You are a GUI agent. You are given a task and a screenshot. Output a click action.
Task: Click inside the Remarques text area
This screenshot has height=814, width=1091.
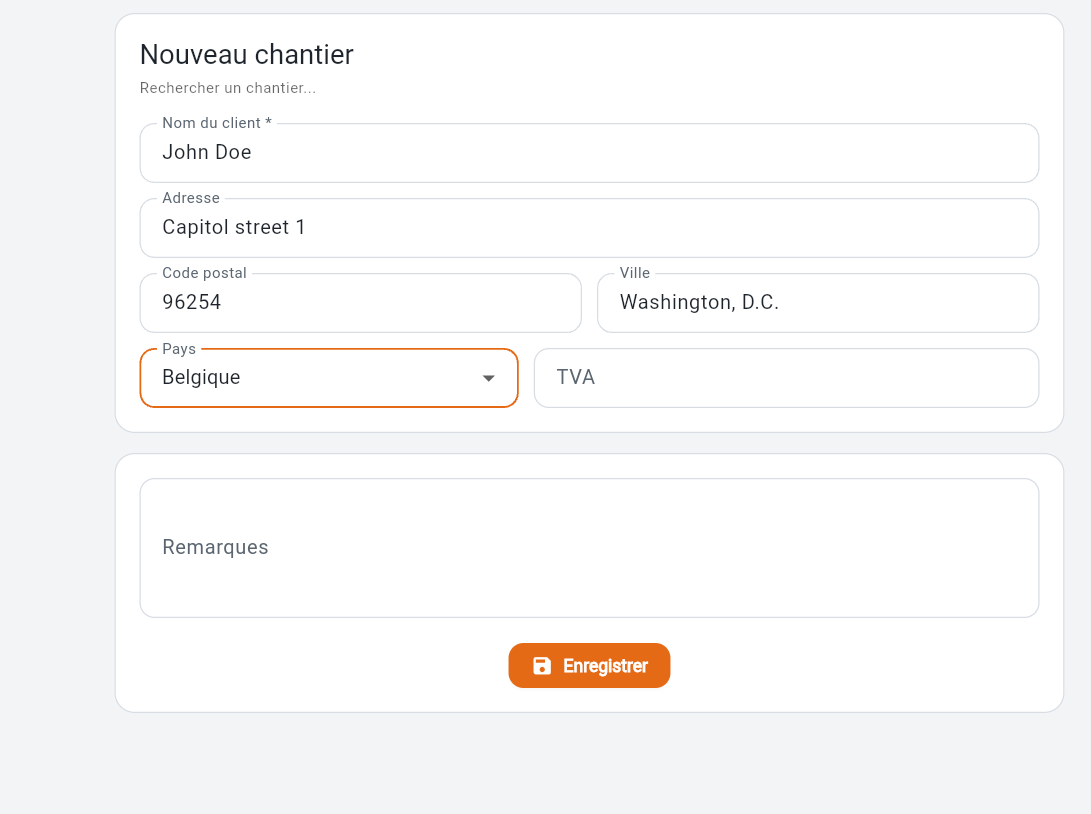(x=589, y=547)
